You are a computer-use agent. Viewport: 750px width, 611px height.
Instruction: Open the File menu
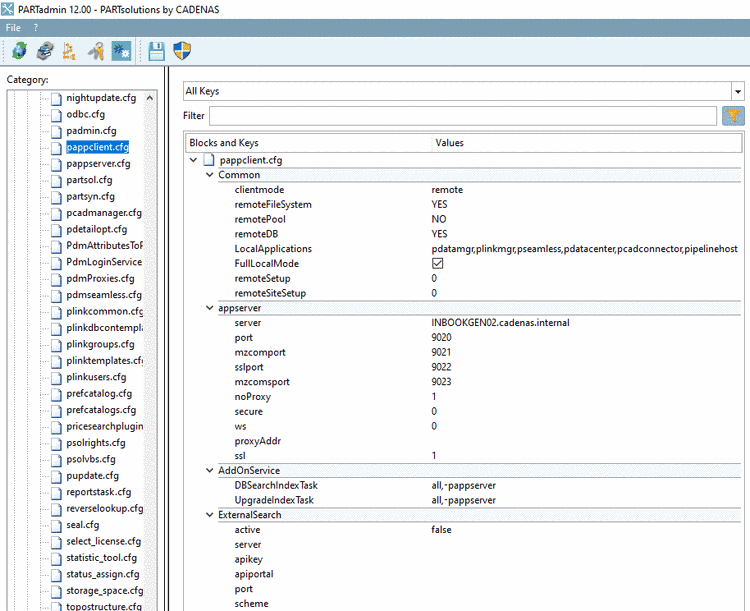click(13, 27)
